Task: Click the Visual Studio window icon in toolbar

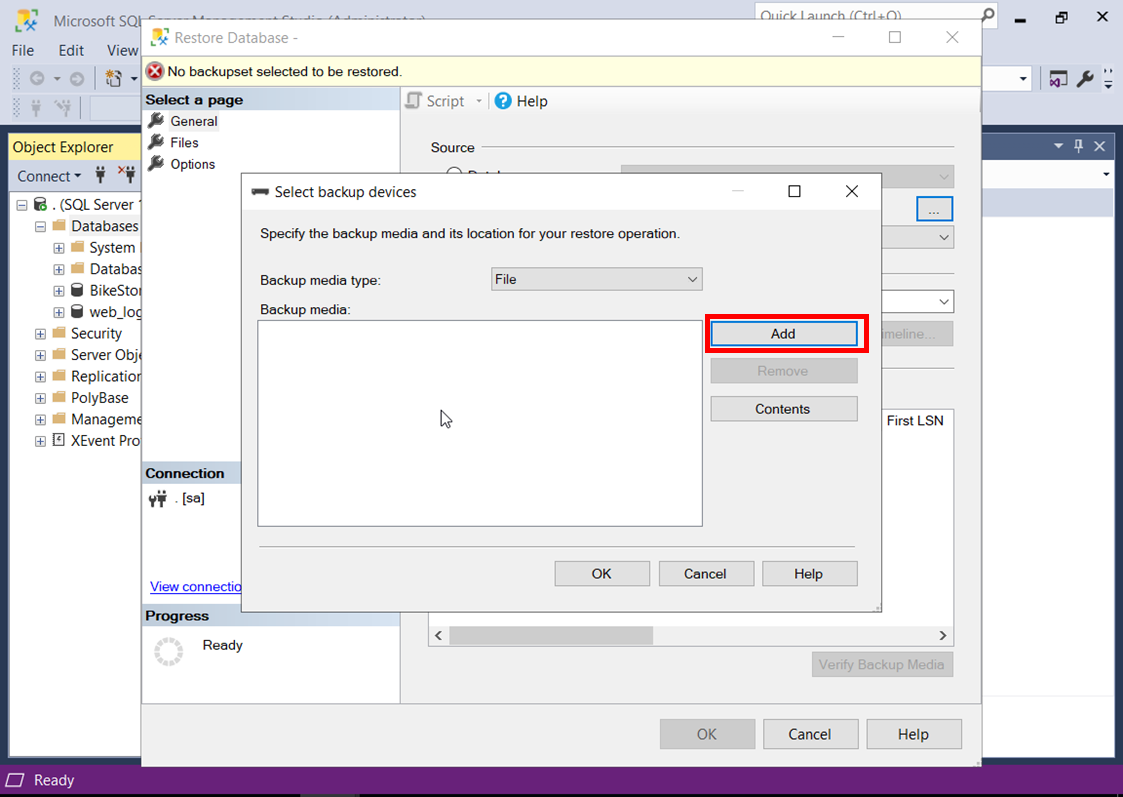Action: (x=1058, y=79)
